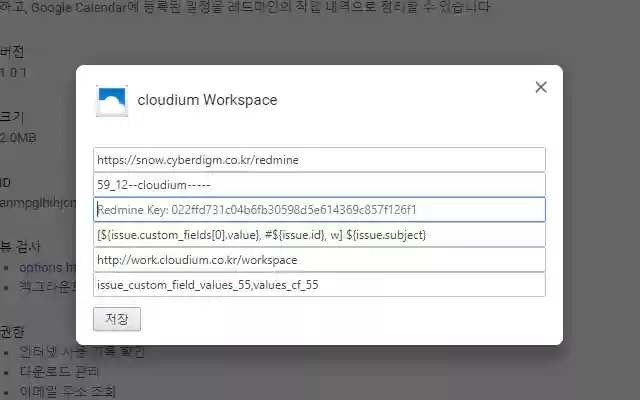Click the Redmine URL input field

coord(319,160)
